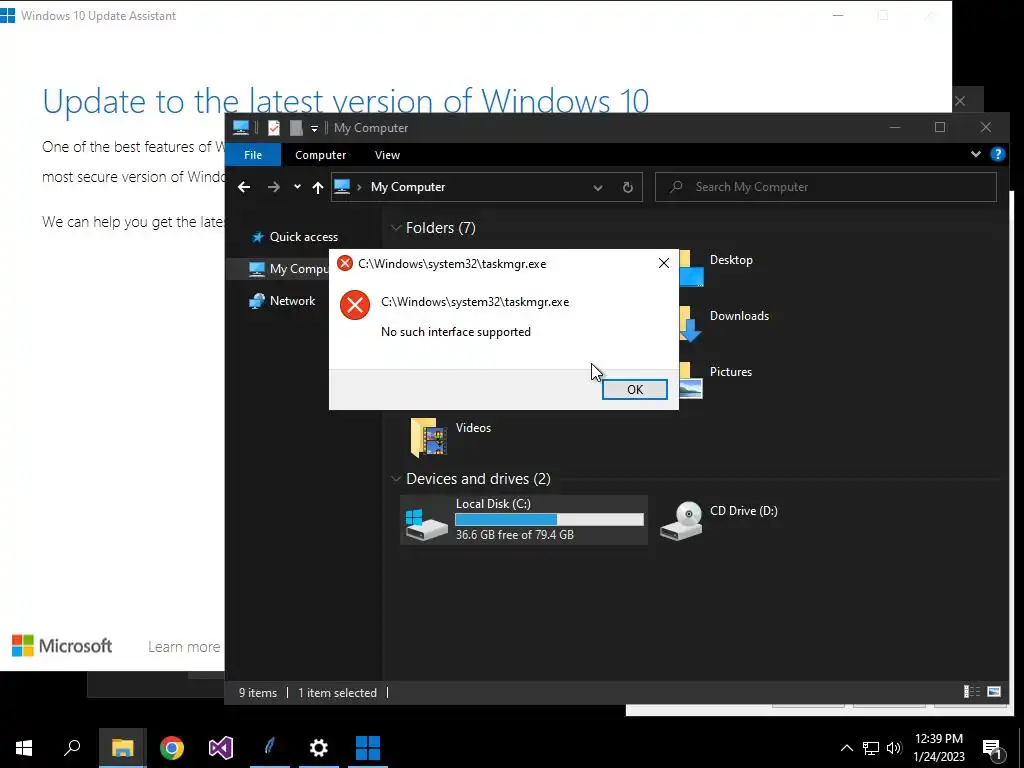Click Properties icon in quick access toolbar

tap(274, 128)
